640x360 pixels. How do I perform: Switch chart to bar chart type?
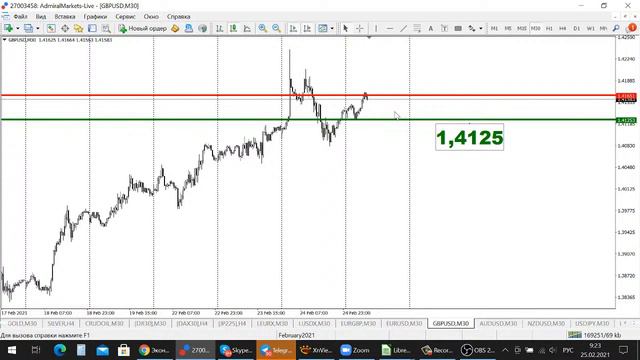220,28
